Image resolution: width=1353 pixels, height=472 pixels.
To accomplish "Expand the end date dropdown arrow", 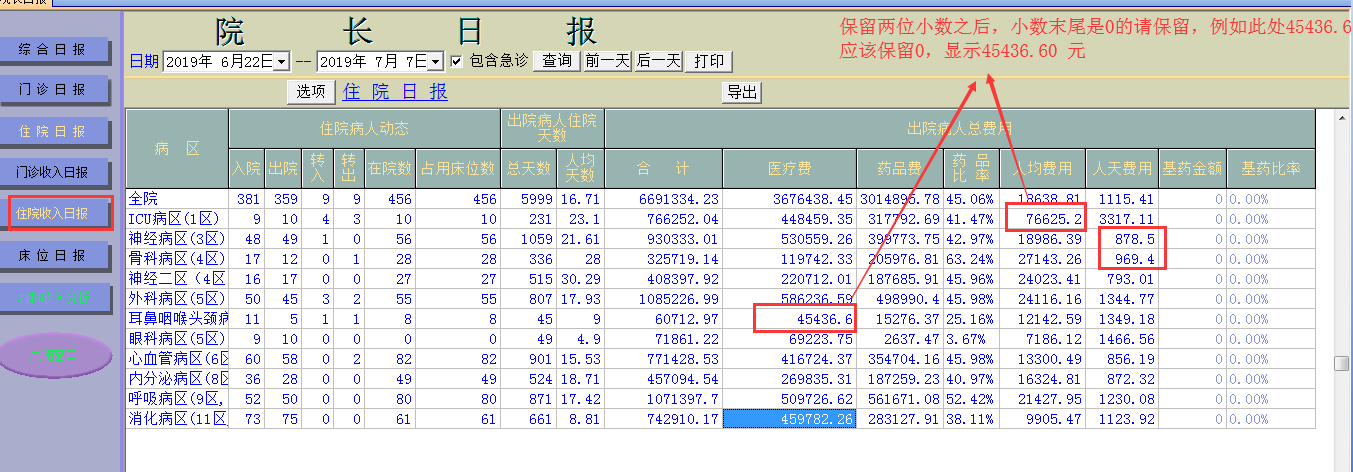I will (x=436, y=62).
